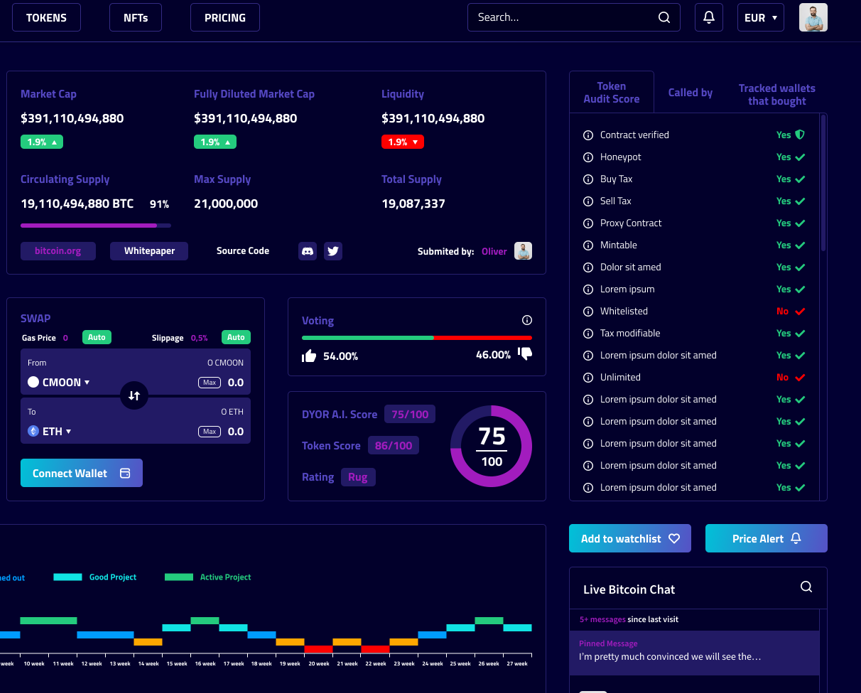Image resolution: width=861 pixels, height=693 pixels.
Task: Click the CMOON token circle icon
Action: pos(33,382)
